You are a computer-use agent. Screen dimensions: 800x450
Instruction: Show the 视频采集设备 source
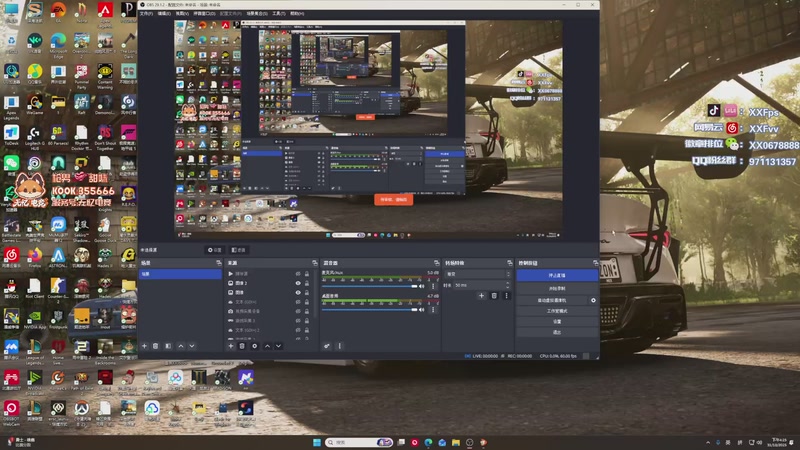[298, 311]
